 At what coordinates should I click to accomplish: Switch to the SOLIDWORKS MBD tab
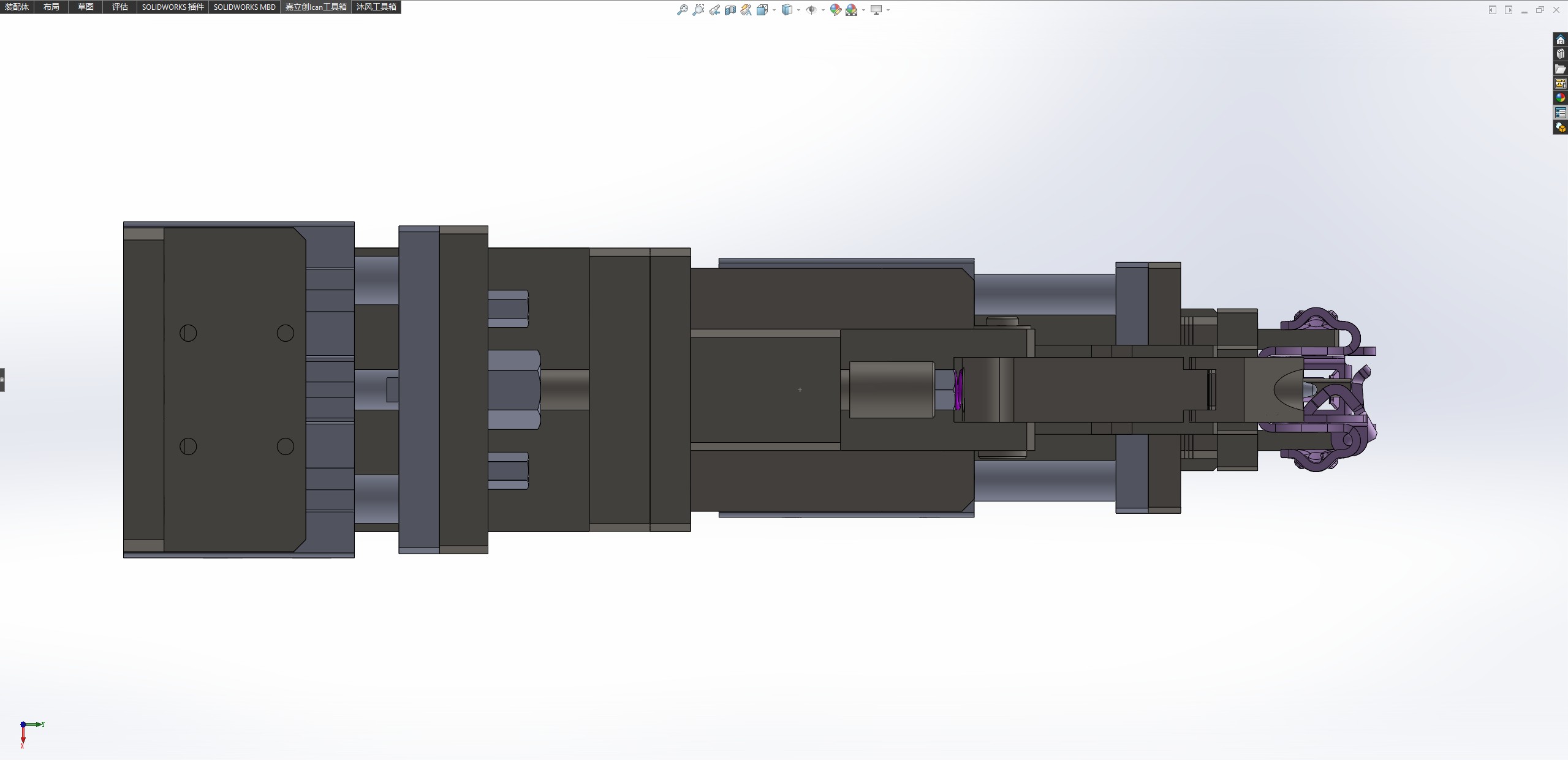(244, 7)
